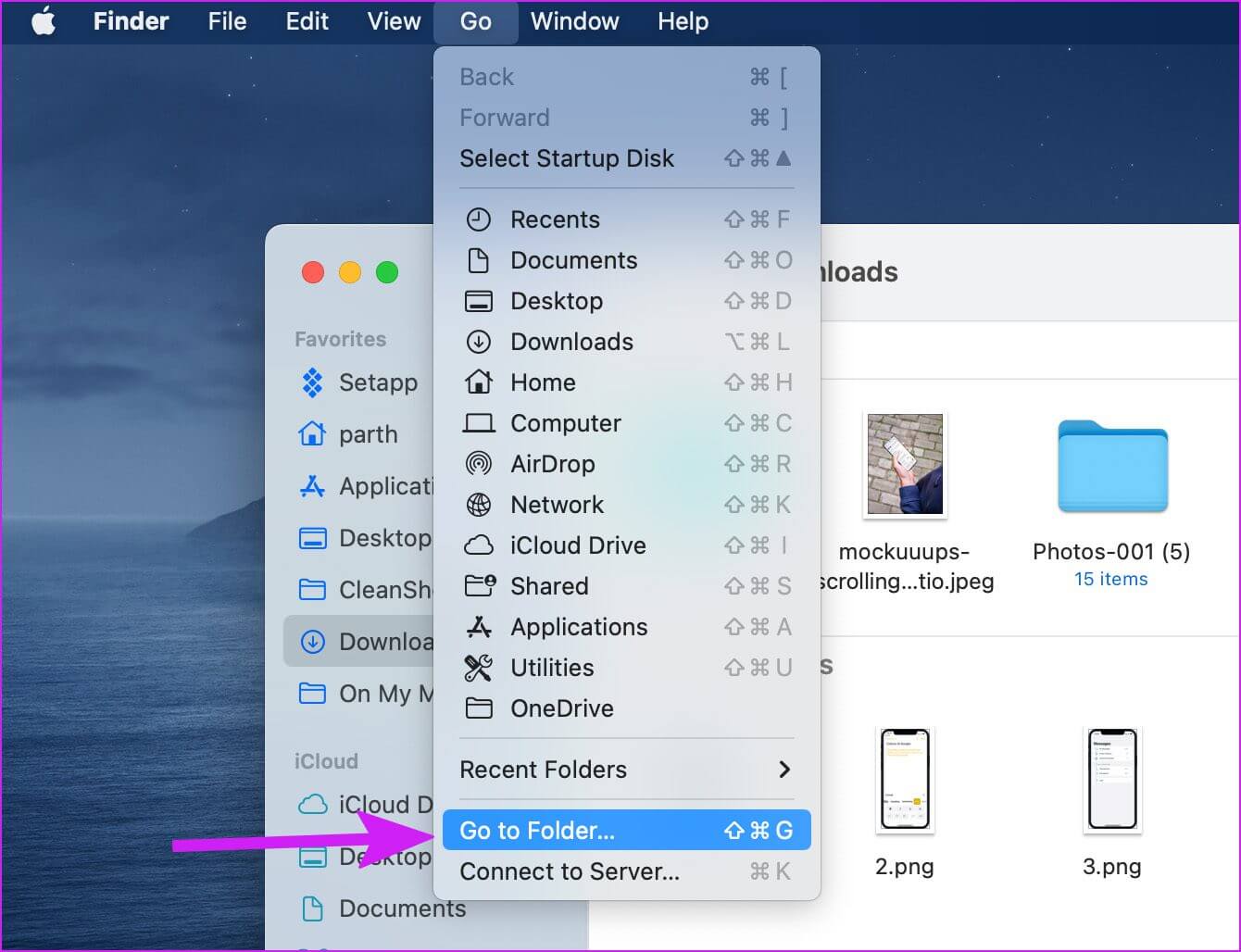Open the Apple logo menu
The image size is (1241, 952).
(44, 21)
